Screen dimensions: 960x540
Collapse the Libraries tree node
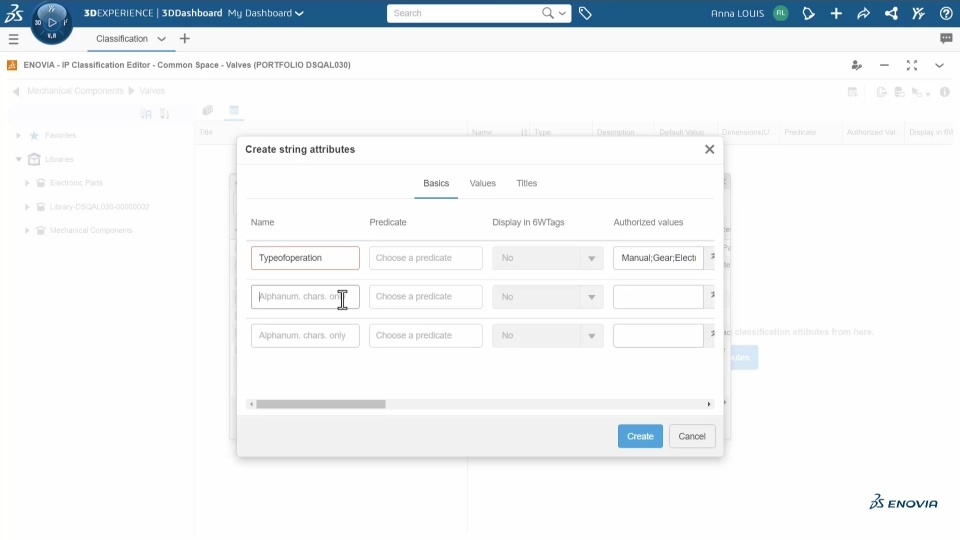click(18, 159)
